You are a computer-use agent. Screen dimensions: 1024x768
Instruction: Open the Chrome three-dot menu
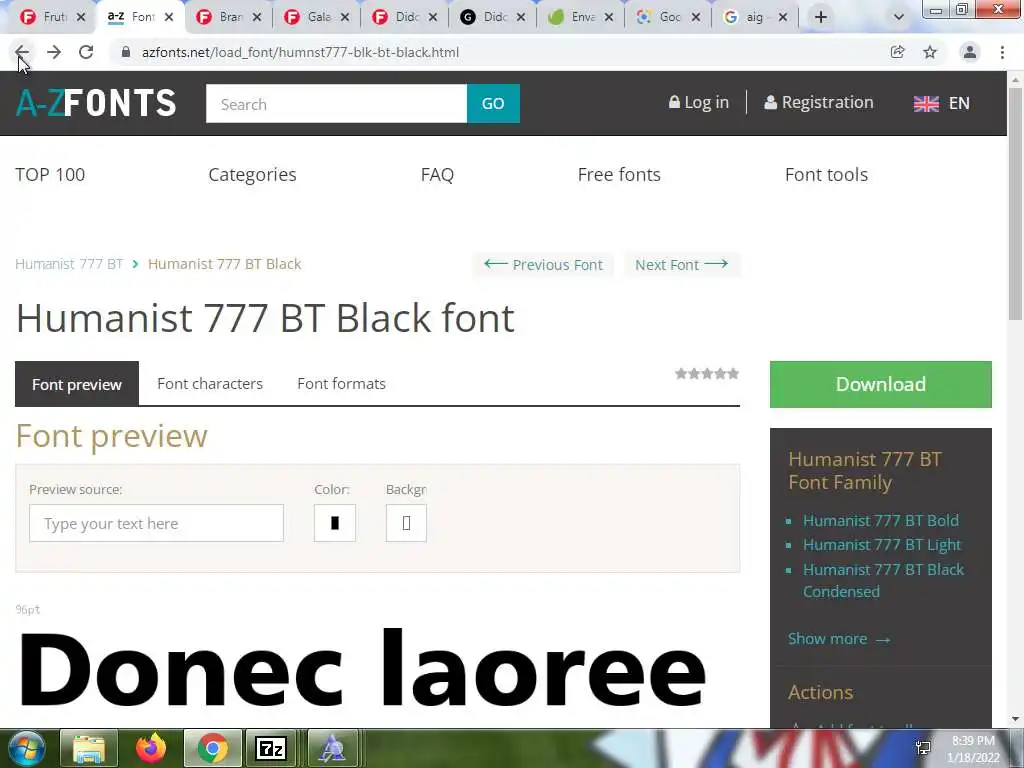click(x=1002, y=52)
